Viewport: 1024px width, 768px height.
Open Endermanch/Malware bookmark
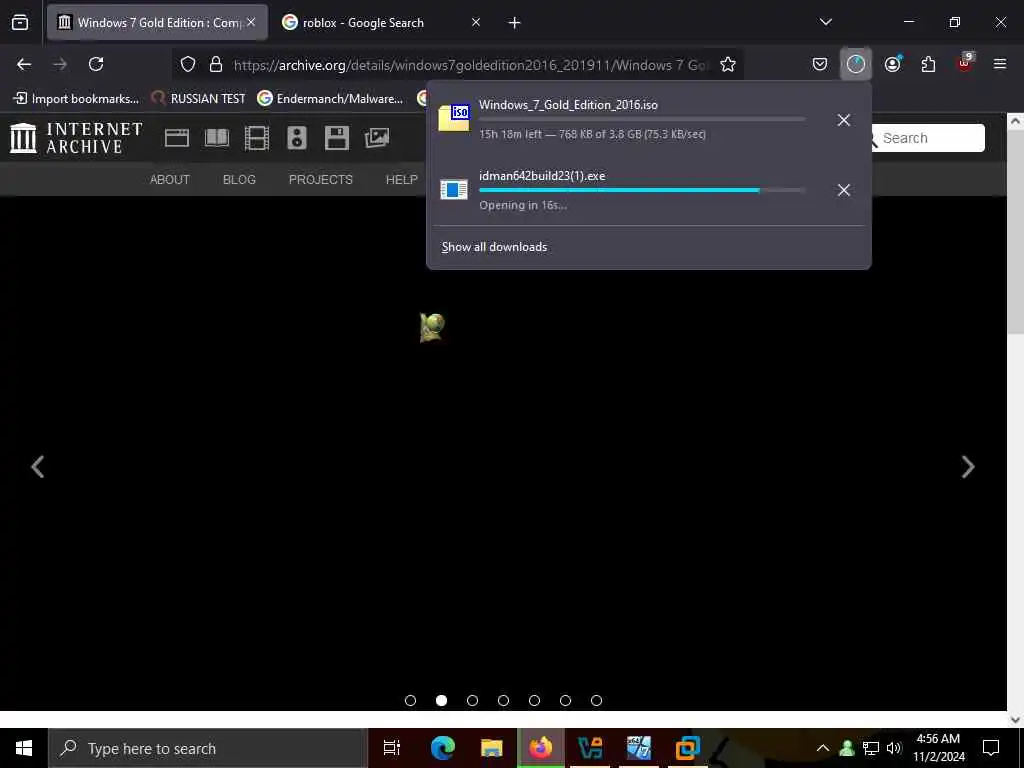[x=330, y=99]
